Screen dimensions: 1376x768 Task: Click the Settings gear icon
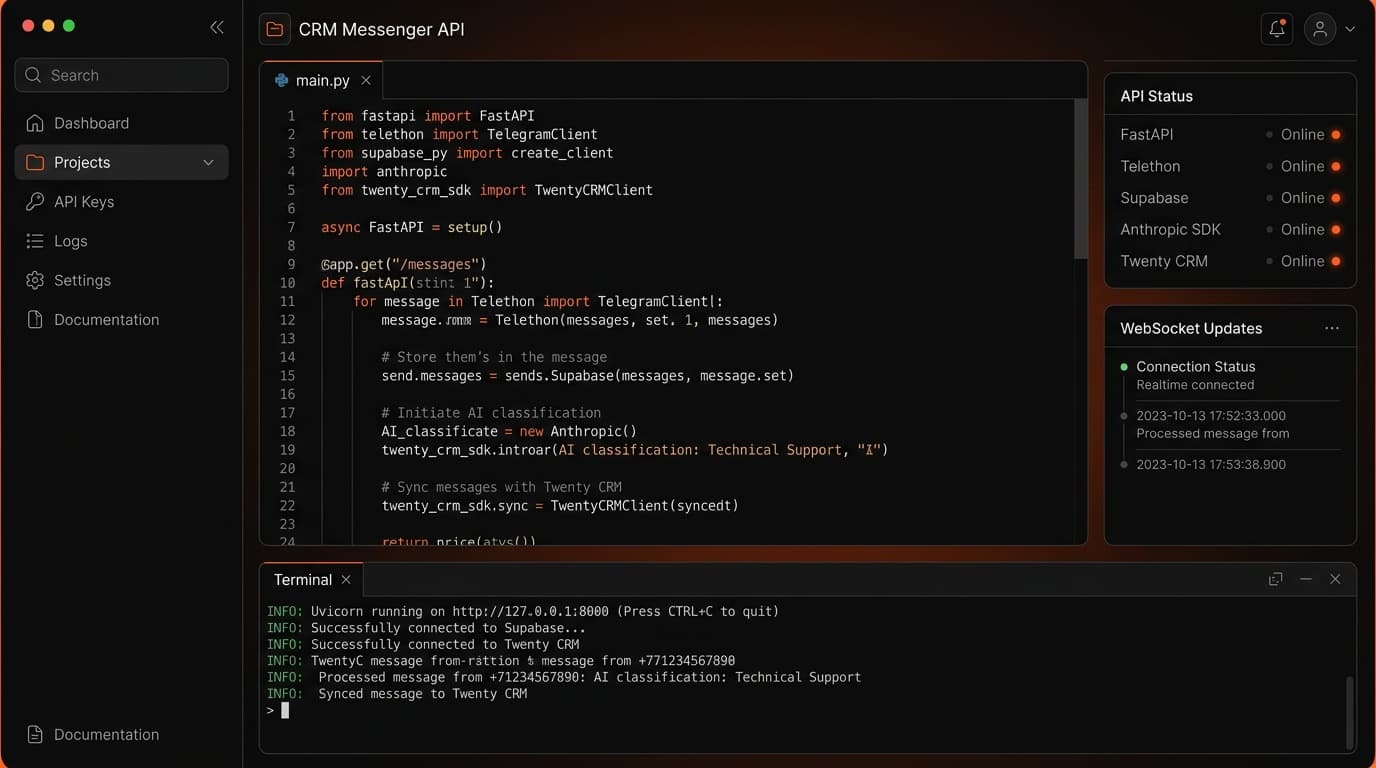point(36,280)
